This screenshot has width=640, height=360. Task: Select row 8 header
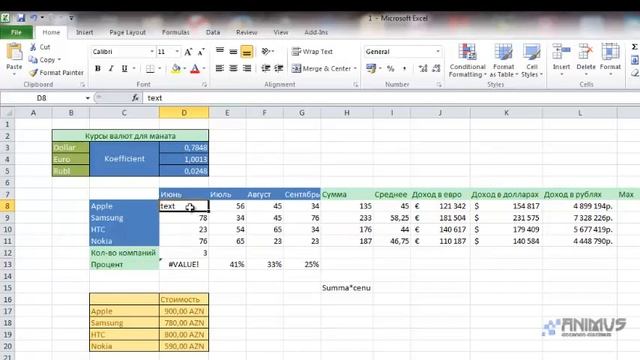(x=7, y=206)
